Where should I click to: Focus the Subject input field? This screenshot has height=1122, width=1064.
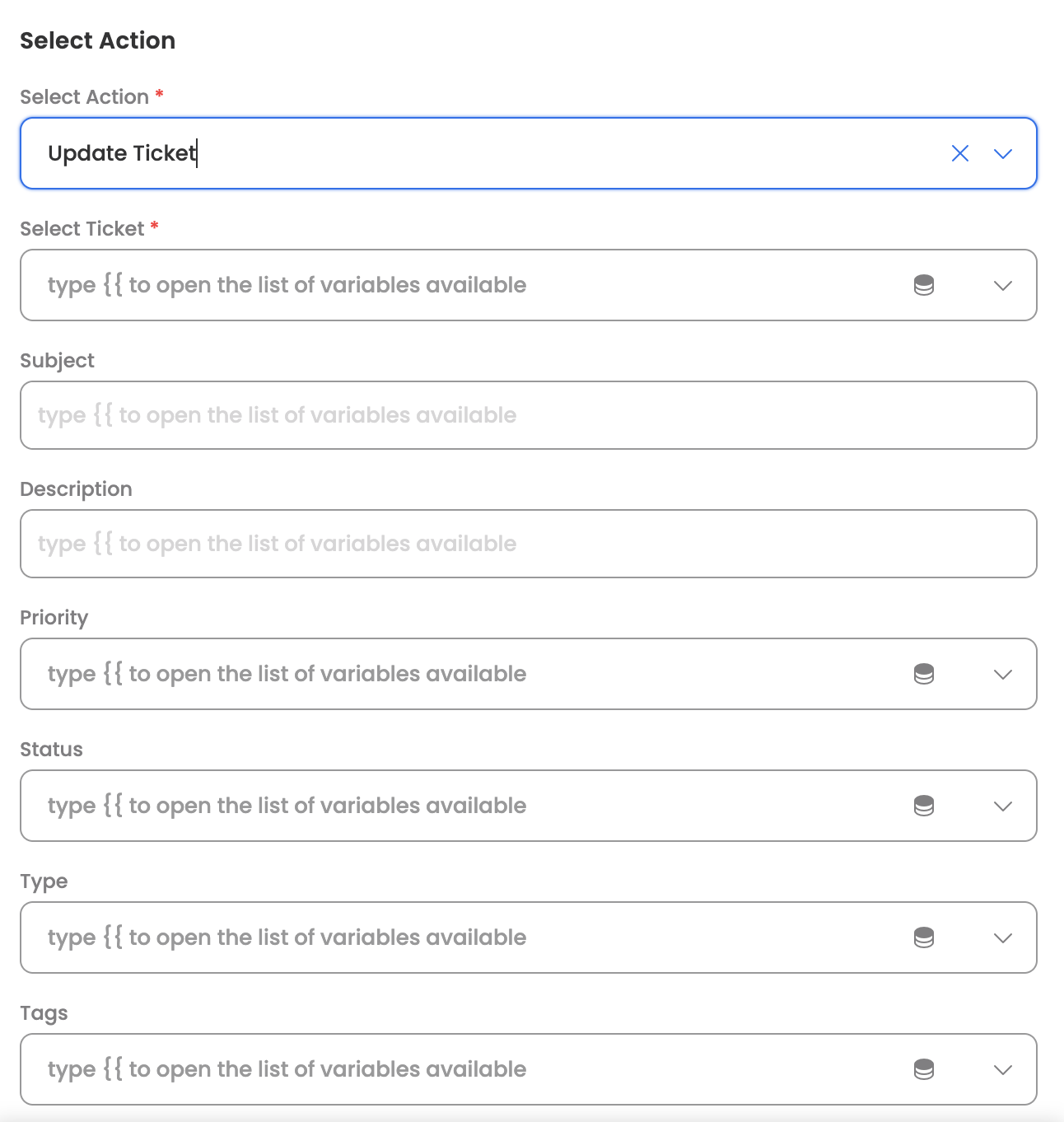[x=527, y=415]
